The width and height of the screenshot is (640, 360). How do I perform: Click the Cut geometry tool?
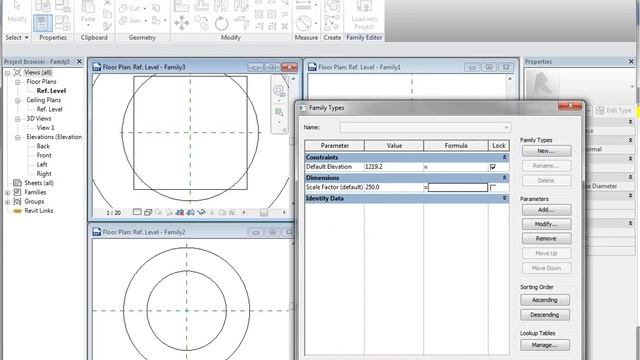[130, 8]
